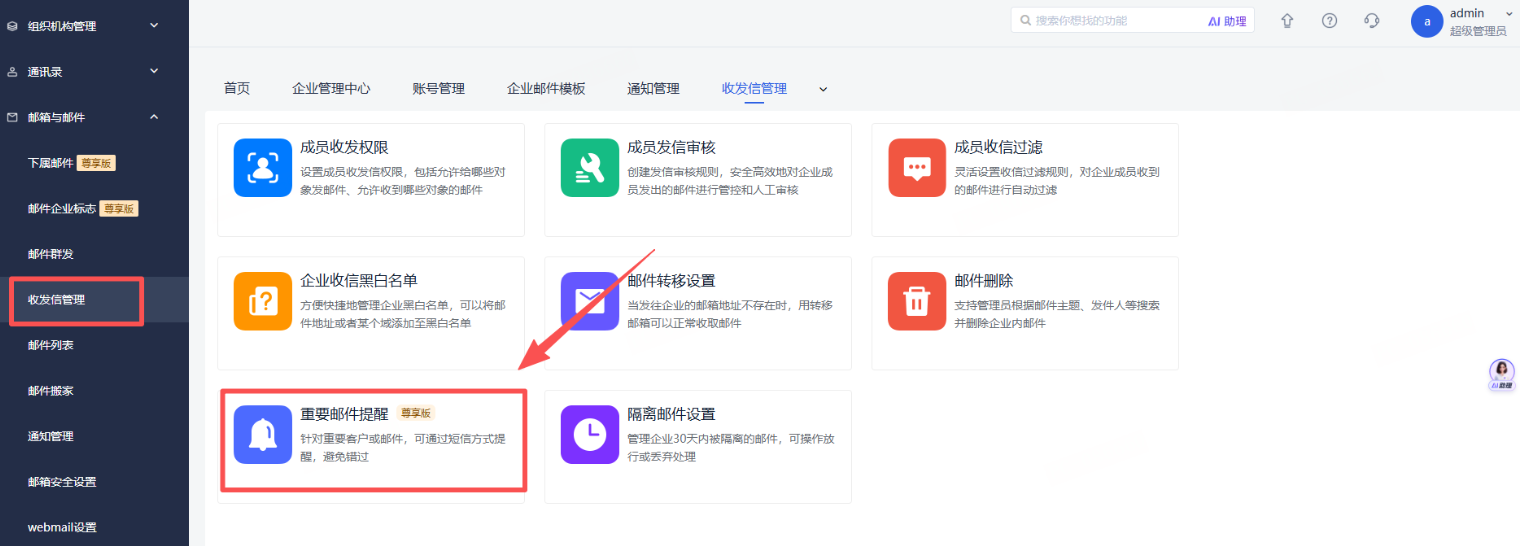Open the 成员收发权限 card icon
This screenshot has height=546, width=1520.
point(262,167)
